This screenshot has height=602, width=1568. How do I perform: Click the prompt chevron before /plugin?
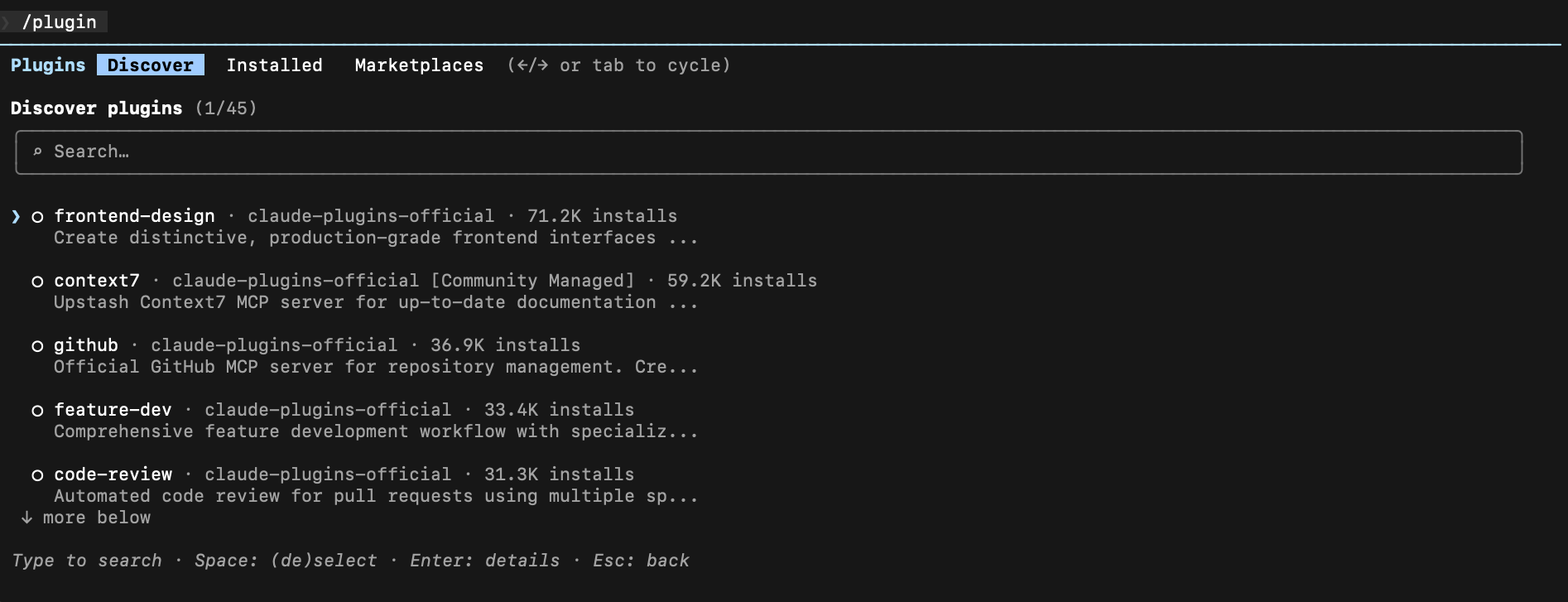(6, 22)
